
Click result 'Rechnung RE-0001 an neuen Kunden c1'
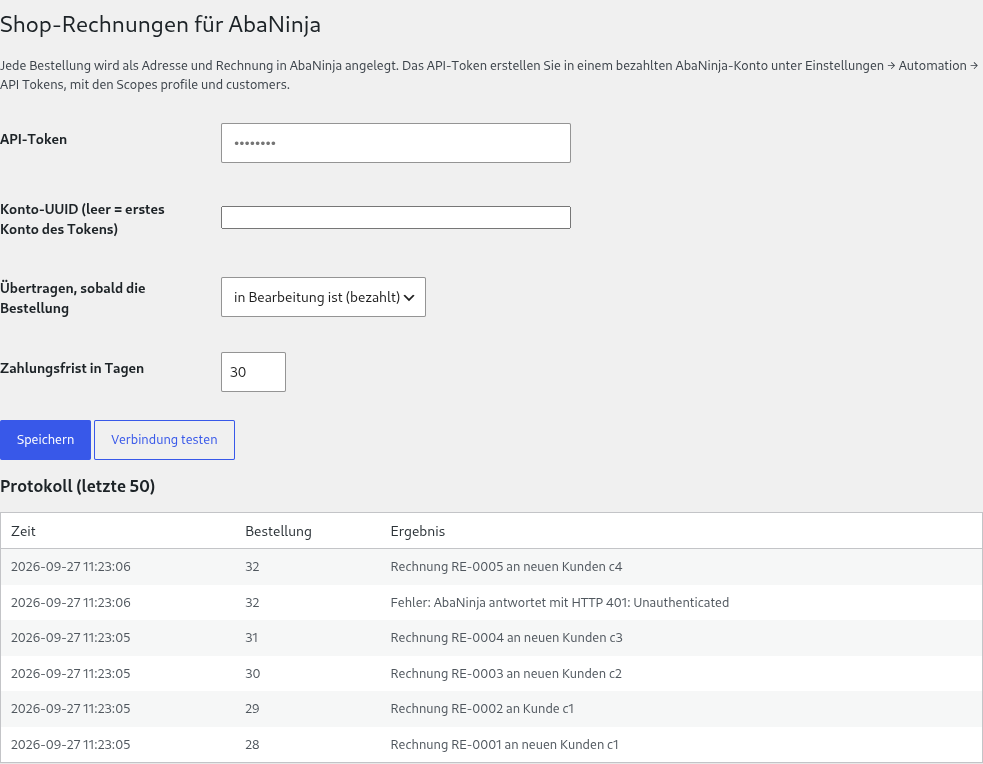pos(504,744)
